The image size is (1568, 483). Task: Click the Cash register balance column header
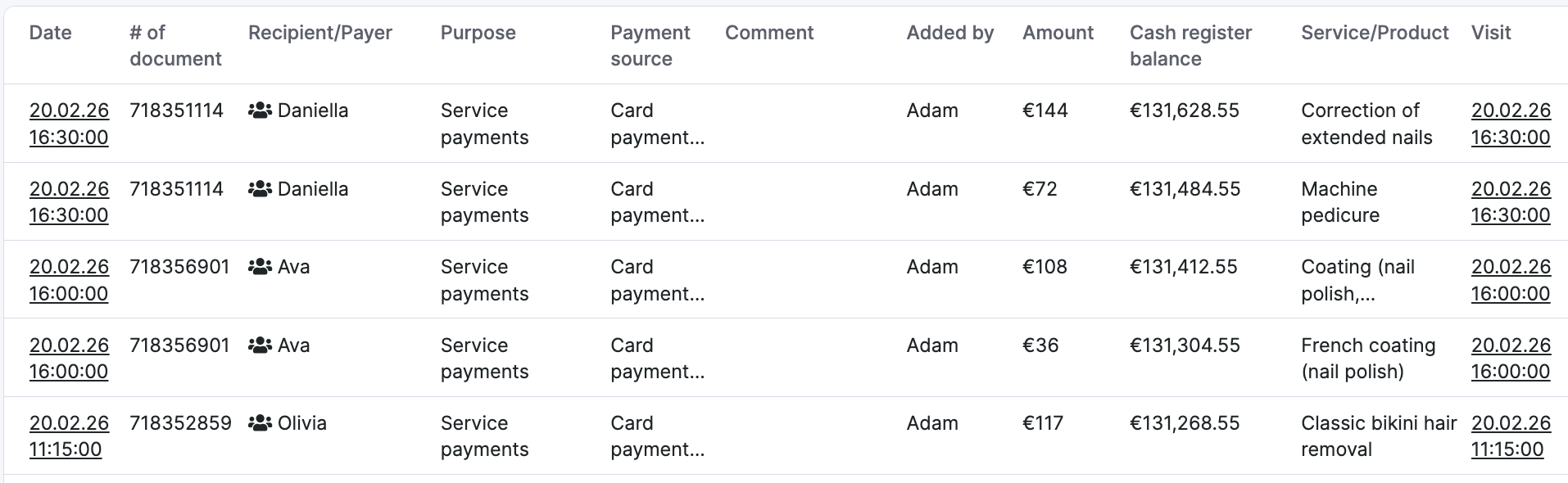1190,45
